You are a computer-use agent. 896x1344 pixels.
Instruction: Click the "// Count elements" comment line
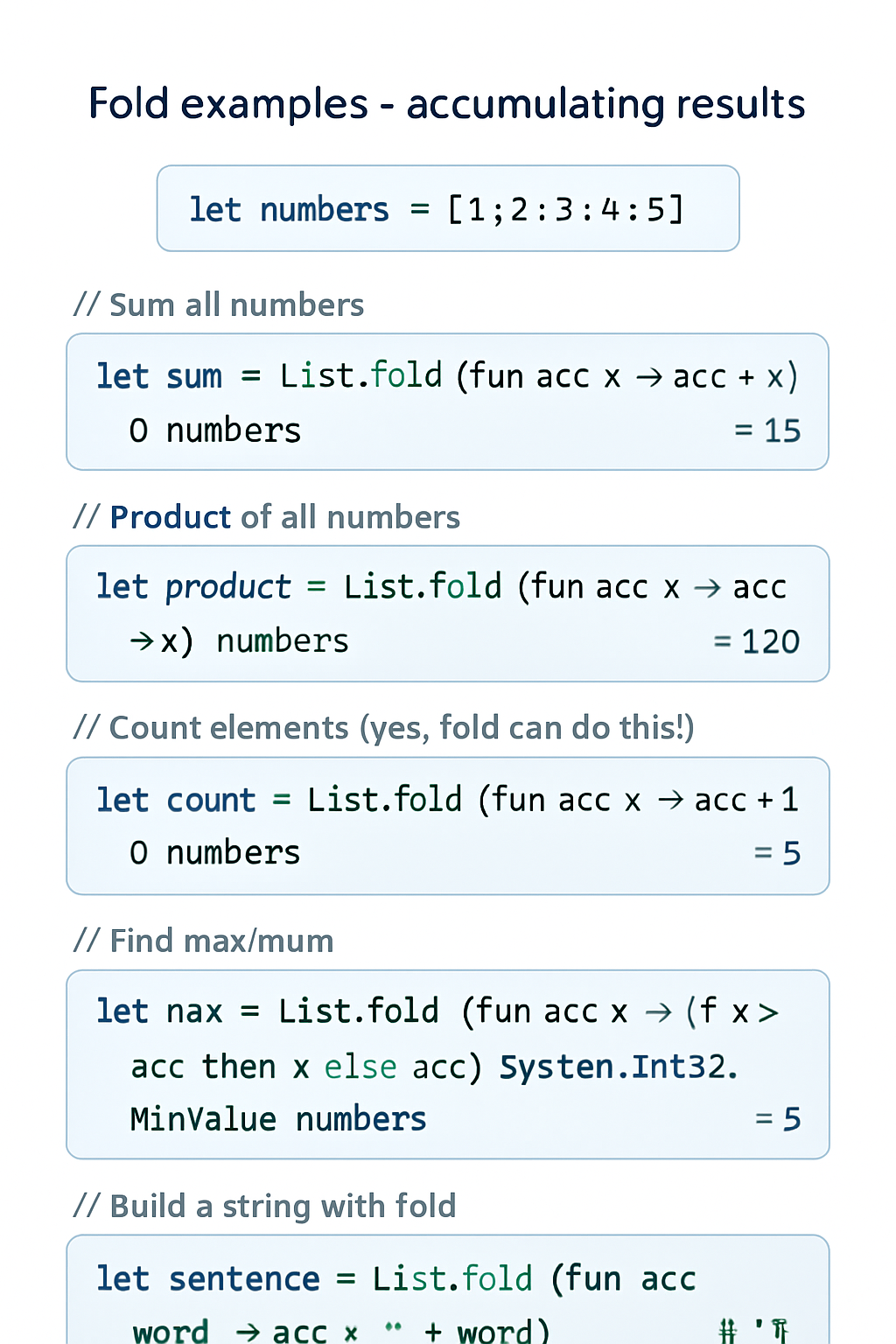click(x=384, y=728)
